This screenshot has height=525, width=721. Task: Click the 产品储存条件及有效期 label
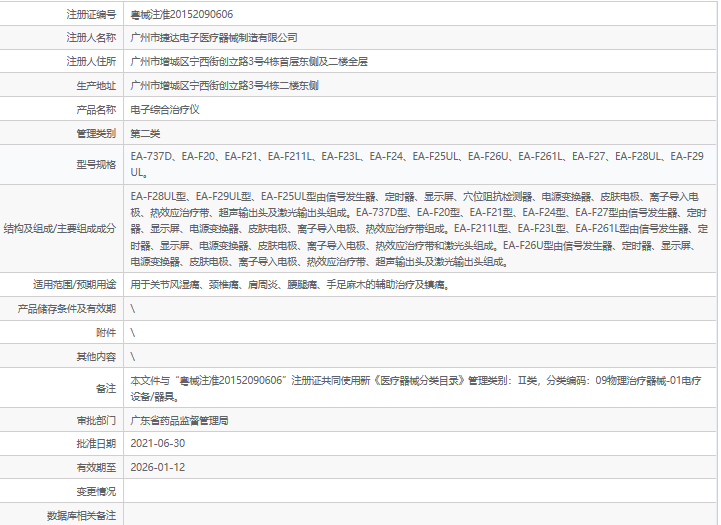(x=67, y=308)
